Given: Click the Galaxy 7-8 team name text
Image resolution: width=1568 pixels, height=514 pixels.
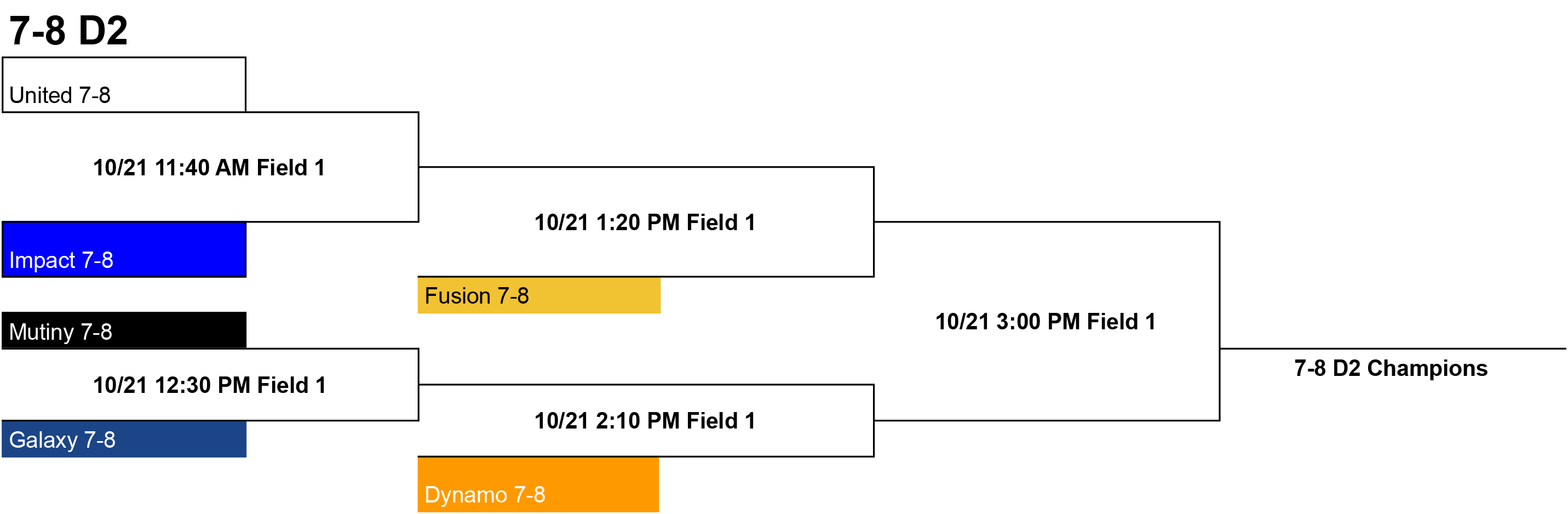Looking at the screenshot, I should pyautogui.click(x=62, y=439).
